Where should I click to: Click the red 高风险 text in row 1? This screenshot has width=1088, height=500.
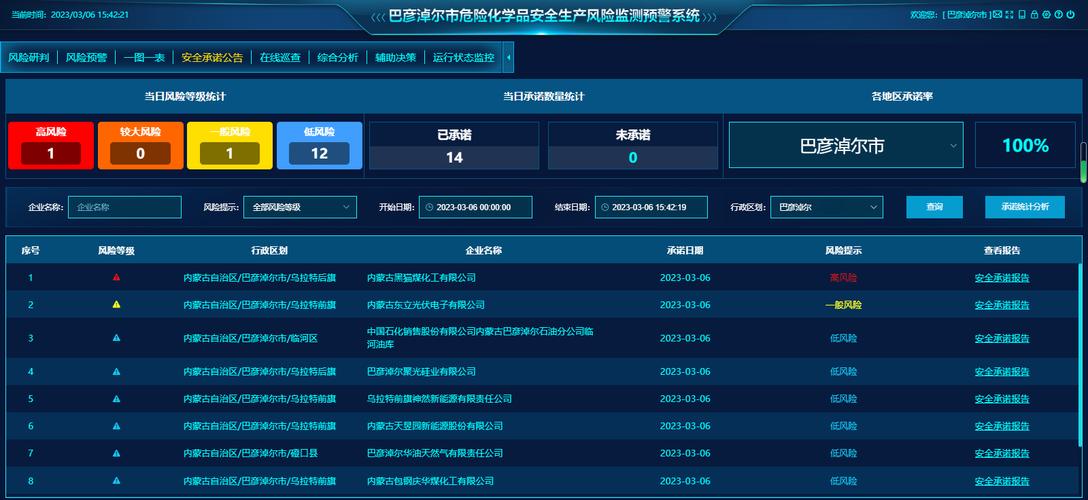843,277
